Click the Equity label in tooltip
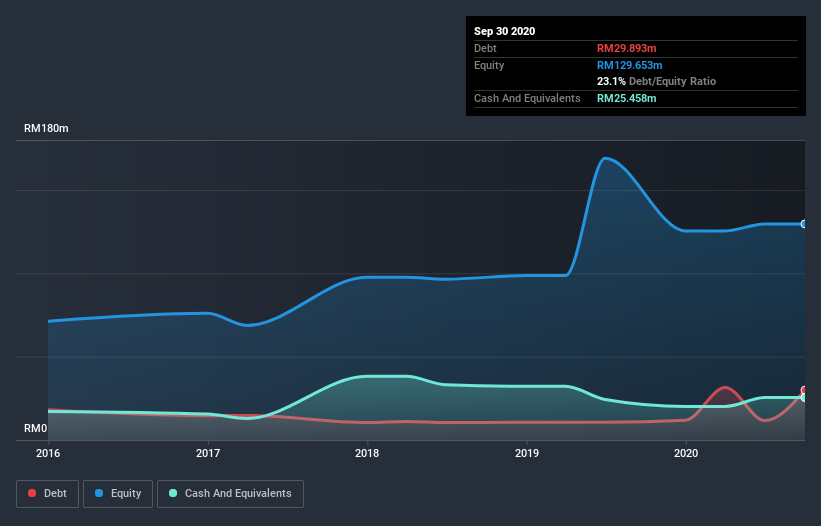Viewport: 821px width, 526px height. [x=489, y=65]
